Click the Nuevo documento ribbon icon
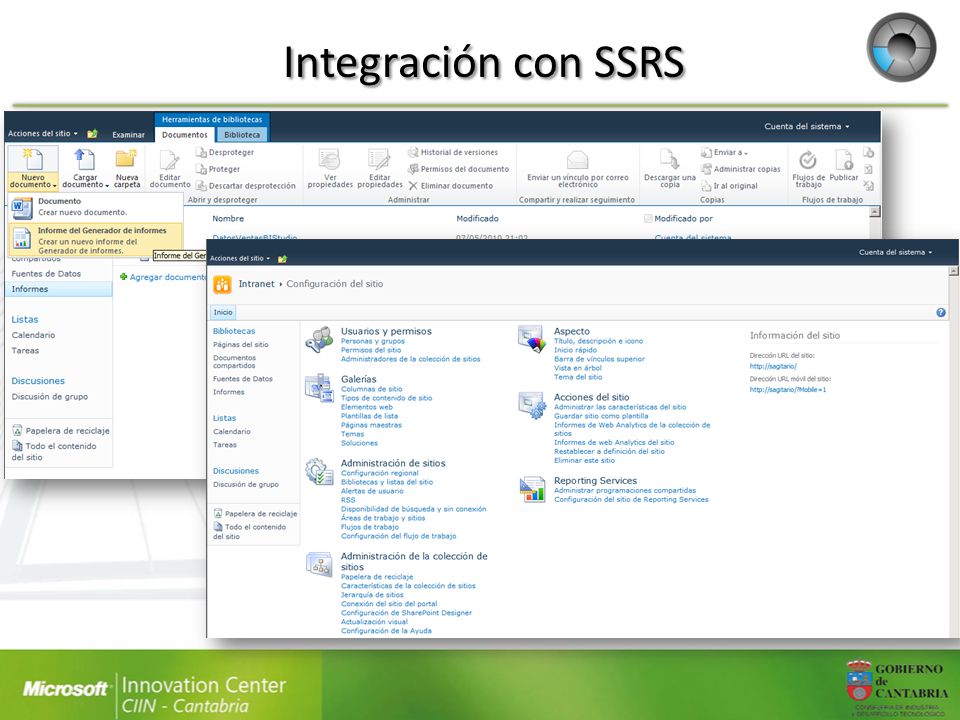The width and height of the screenshot is (960, 720). [32, 159]
